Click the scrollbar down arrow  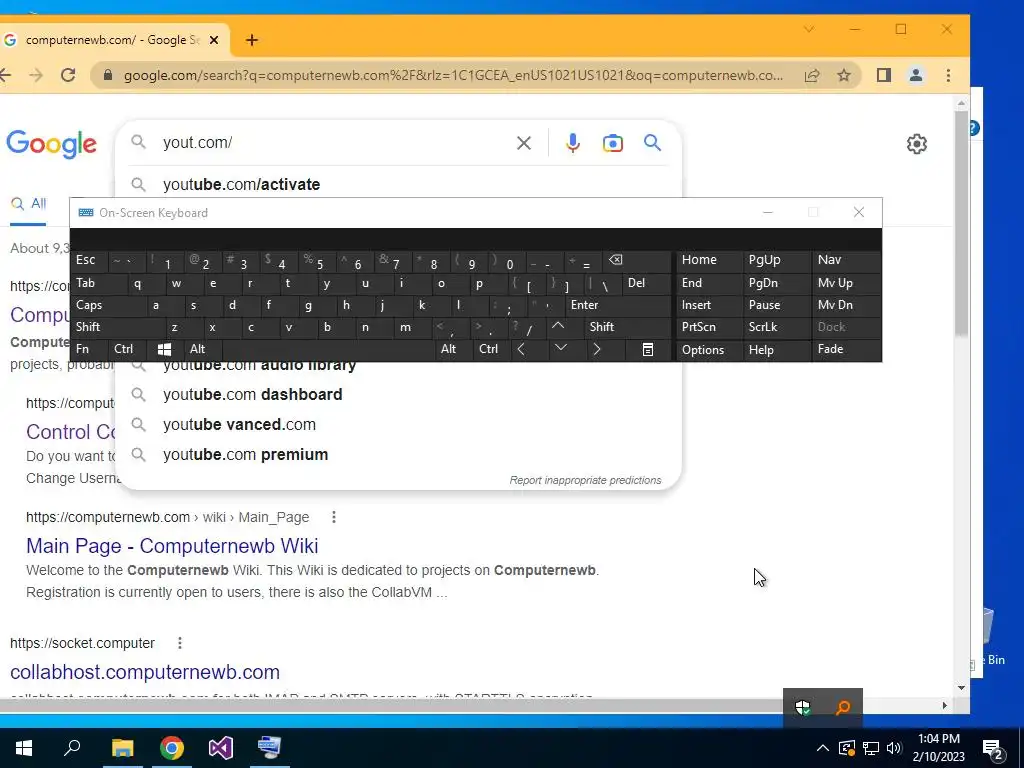[x=961, y=687]
